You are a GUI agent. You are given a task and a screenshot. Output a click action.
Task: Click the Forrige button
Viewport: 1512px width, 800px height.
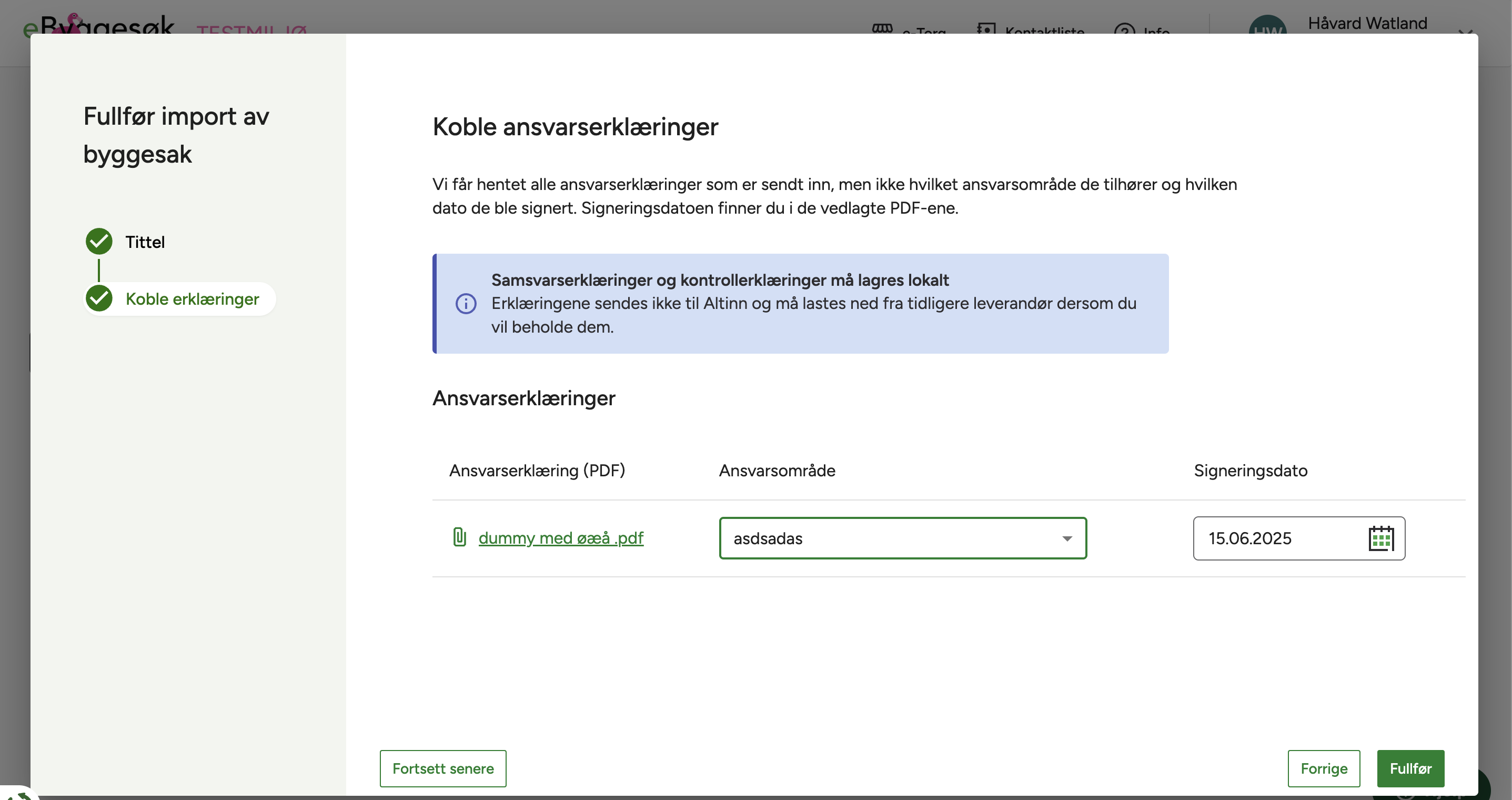(x=1323, y=768)
